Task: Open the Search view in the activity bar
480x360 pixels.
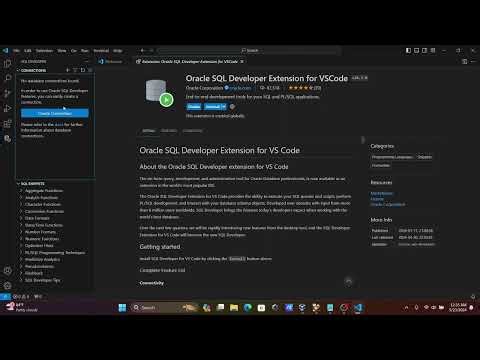Action: pyautogui.click(x=7, y=78)
